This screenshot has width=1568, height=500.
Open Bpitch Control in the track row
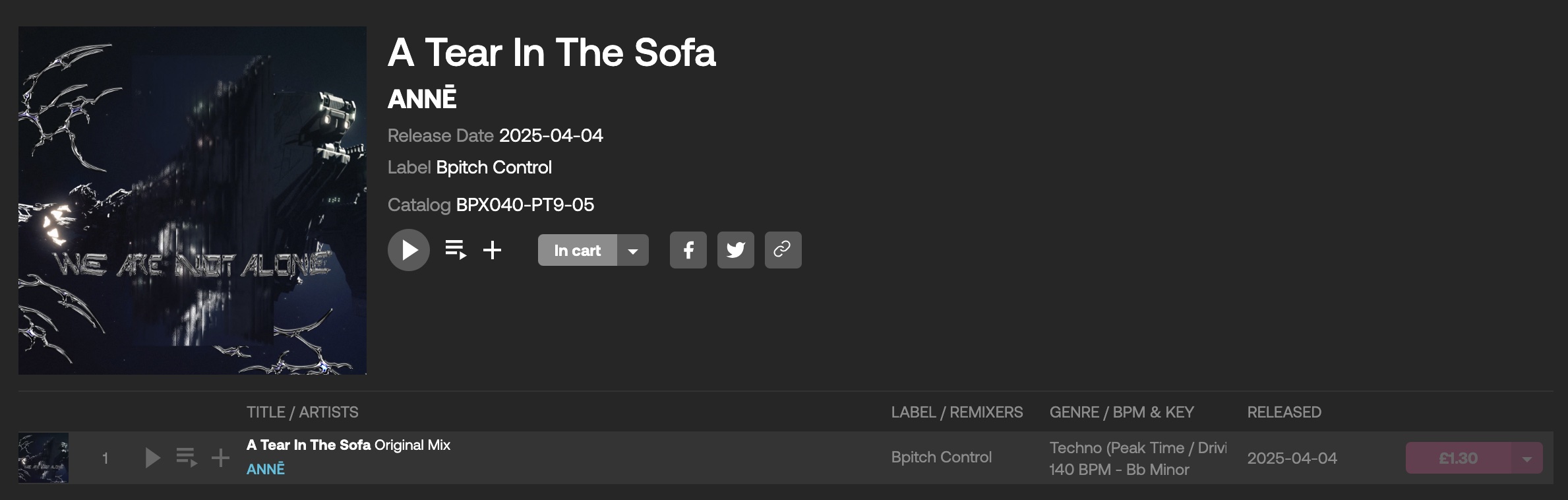(942, 457)
